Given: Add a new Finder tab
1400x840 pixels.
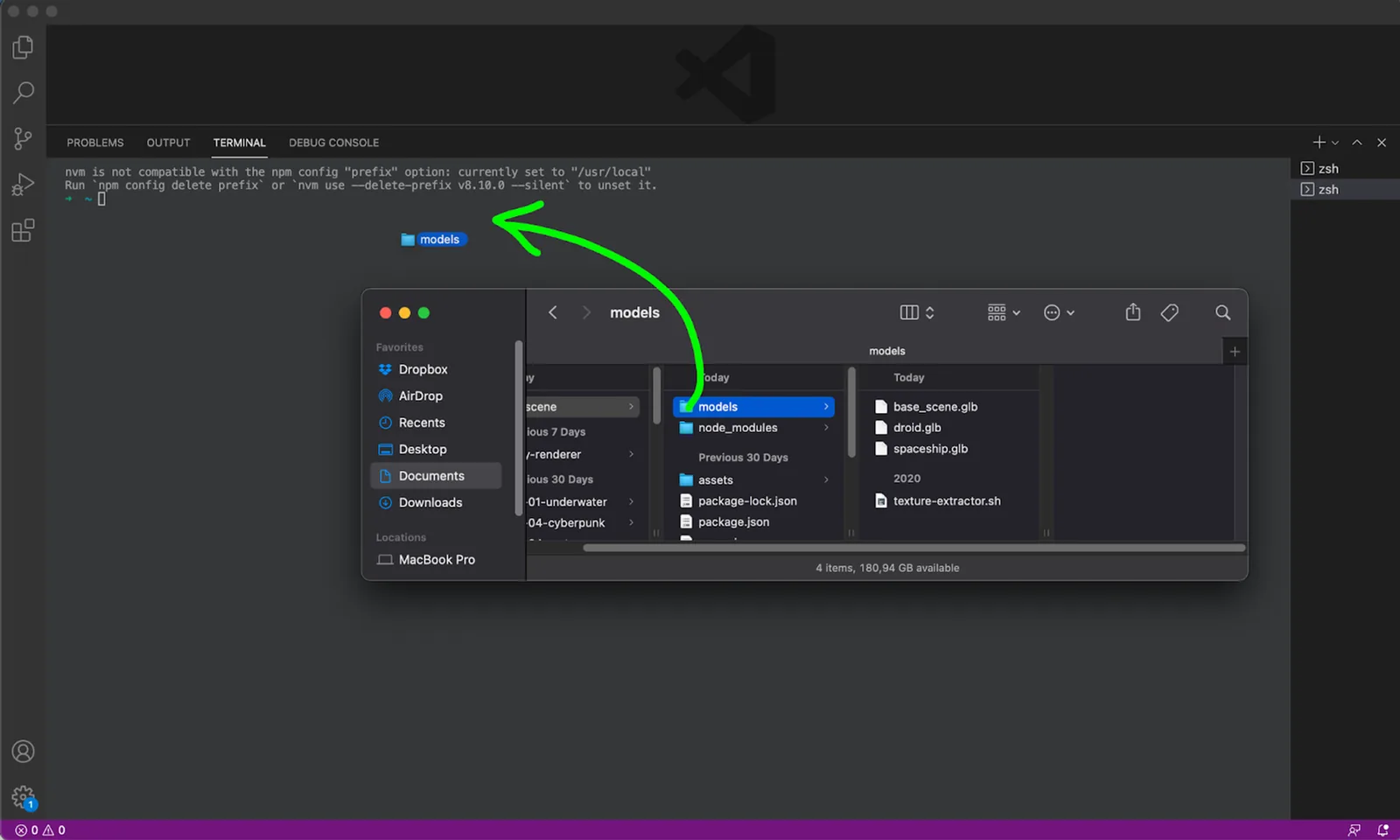Looking at the screenshot, I should point(1235,352).
